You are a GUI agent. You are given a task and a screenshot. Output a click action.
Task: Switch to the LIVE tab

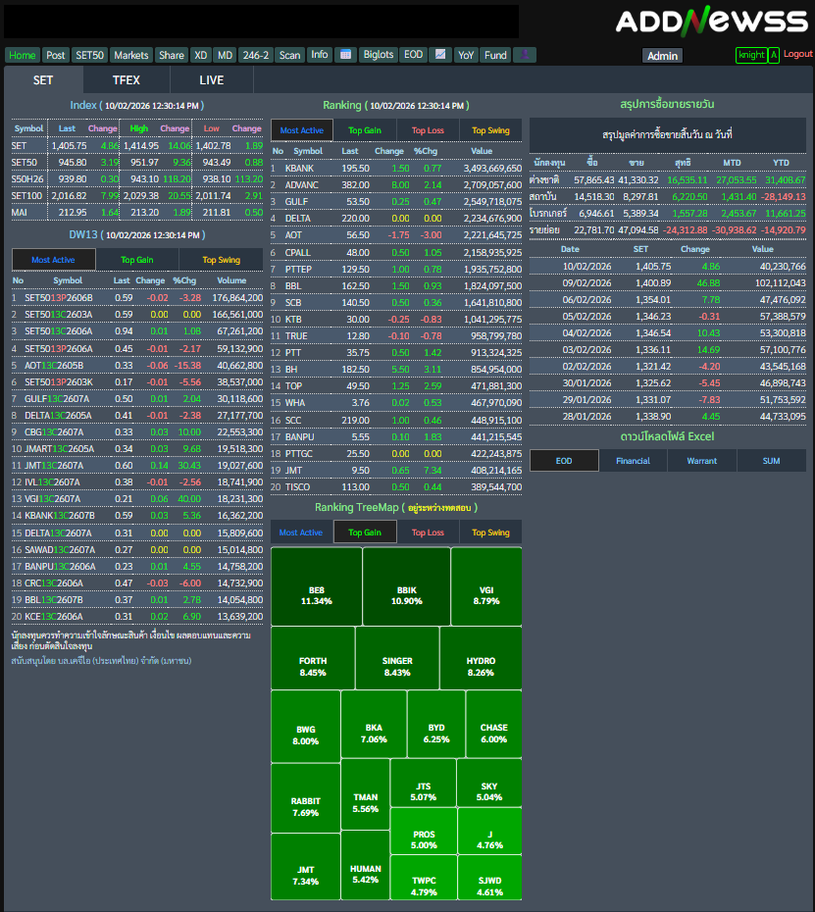211,80
